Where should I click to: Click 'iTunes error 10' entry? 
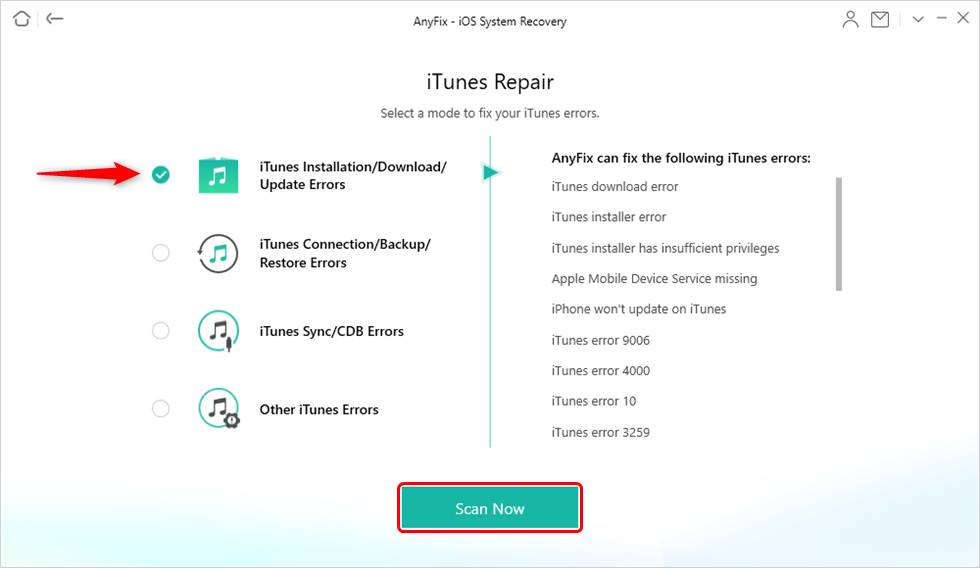point(594,401)
